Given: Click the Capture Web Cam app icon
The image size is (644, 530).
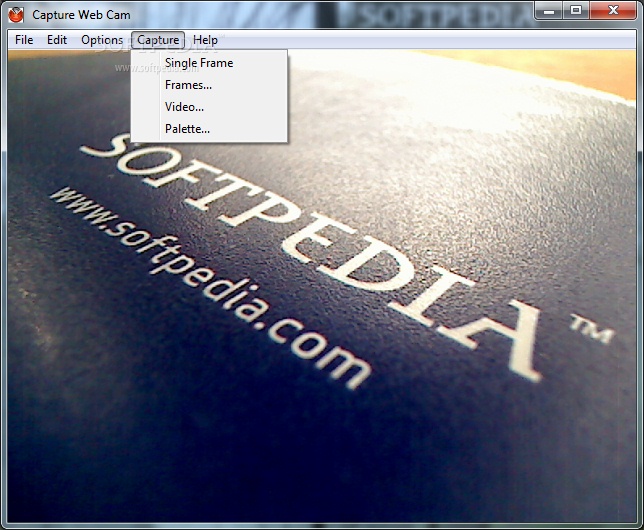Looking at the screenshot, I should (16, 15).
